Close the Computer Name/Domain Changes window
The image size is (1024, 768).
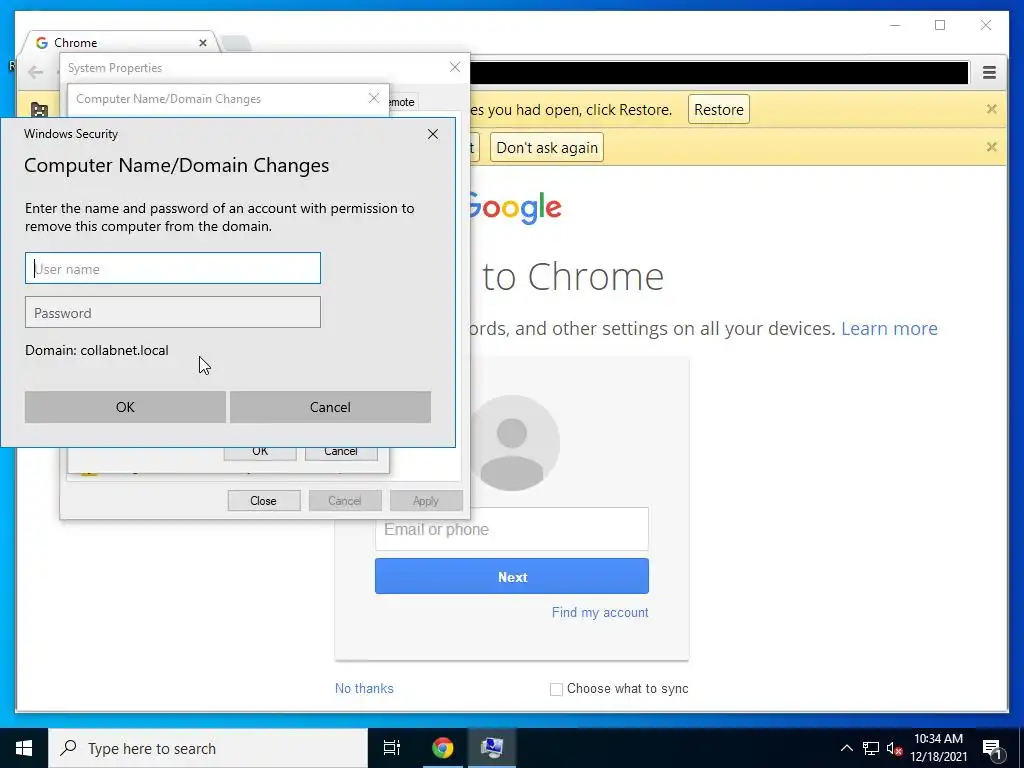(374, 98)
